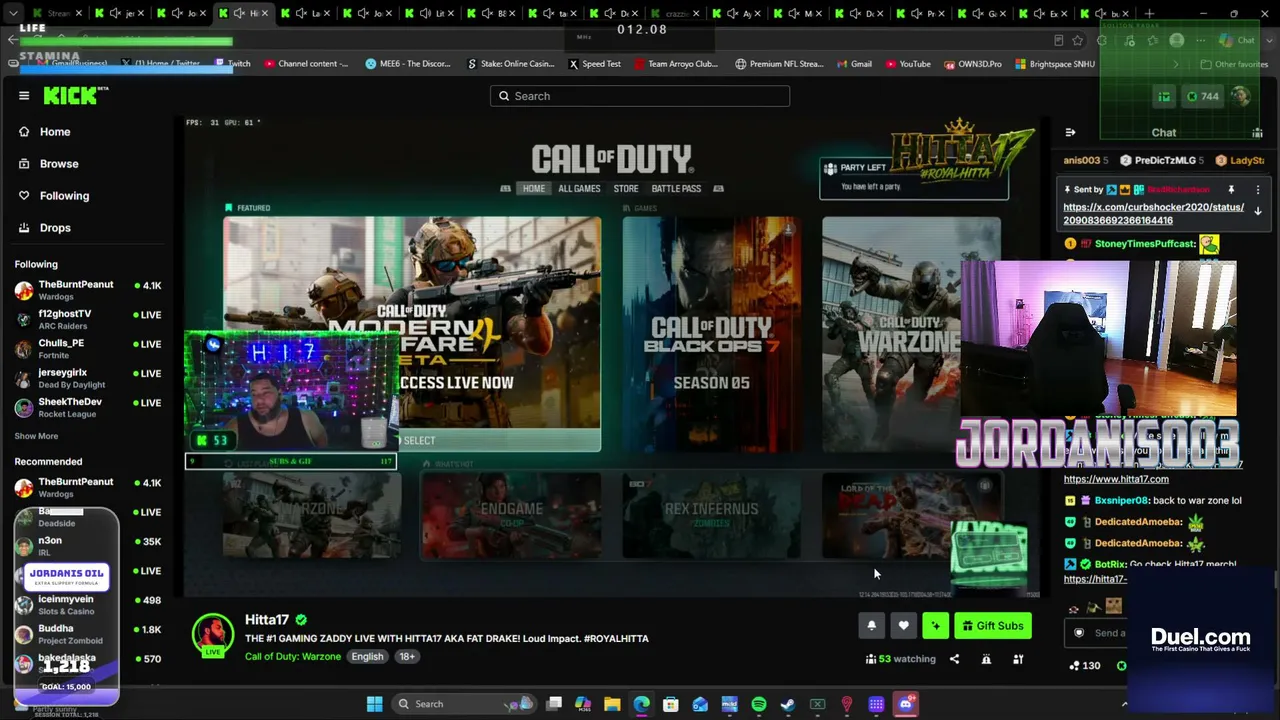
Task: Click the Gift Subs button
Action: pyautogui.click(x=993, y=626)
